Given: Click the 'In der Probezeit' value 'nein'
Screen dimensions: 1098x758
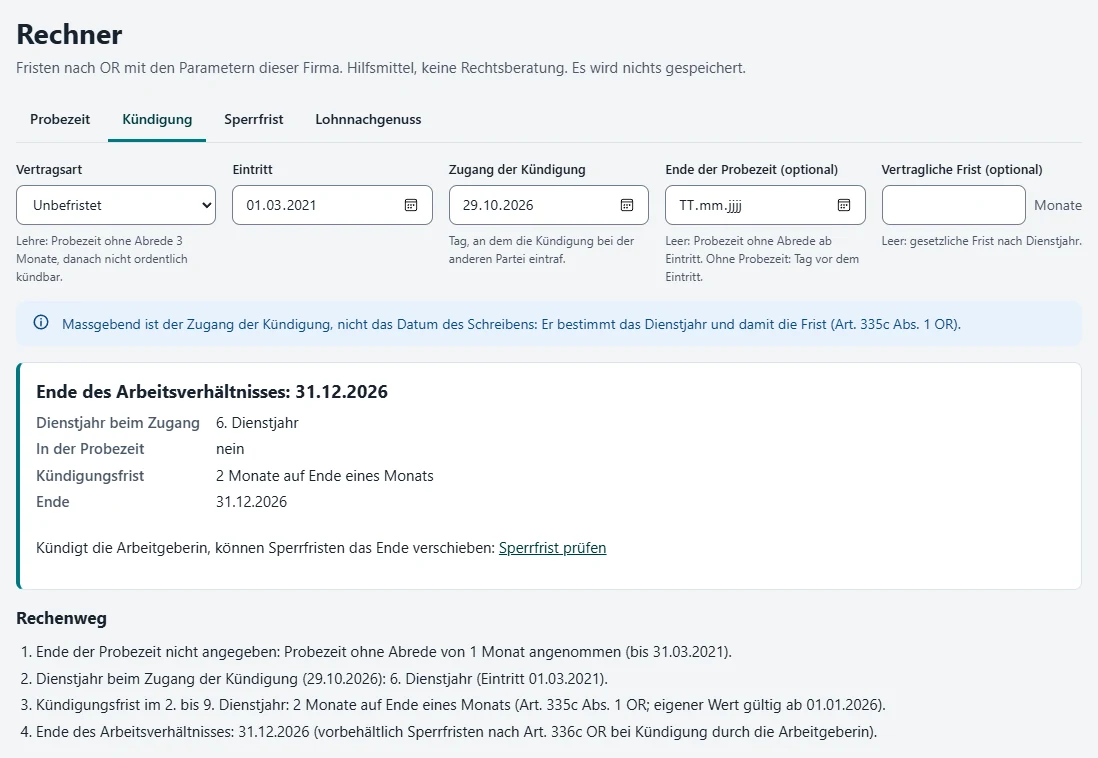Looking at the screenshot, I should (x=230, y=449).
